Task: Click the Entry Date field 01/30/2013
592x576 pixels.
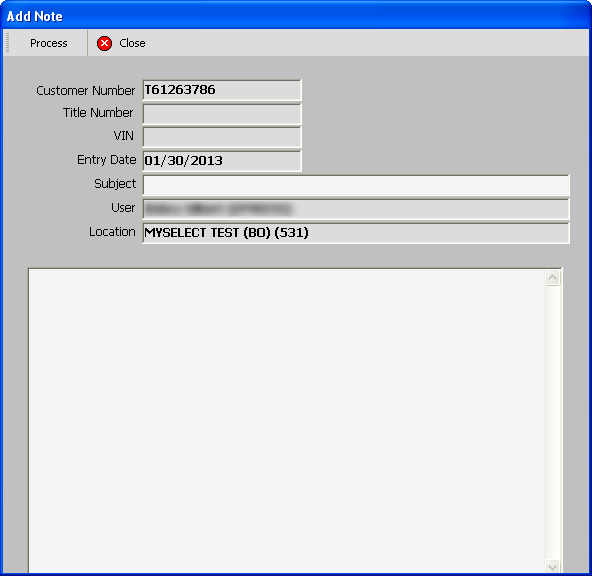Action: coord(222,161)
